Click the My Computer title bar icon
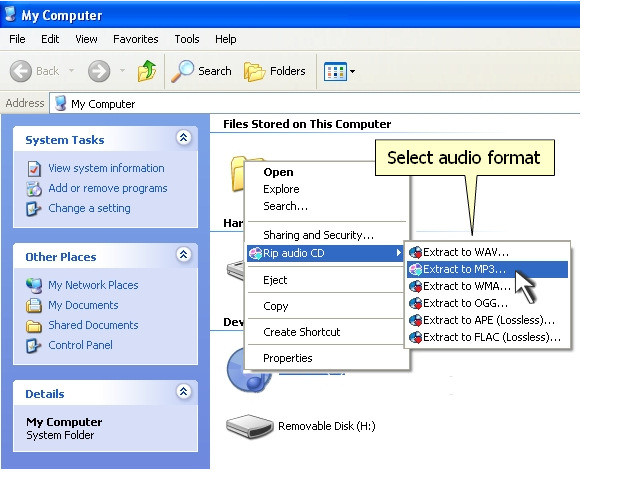Image resolution: width=640 pixels, height=480 pixels. point(10,14)
